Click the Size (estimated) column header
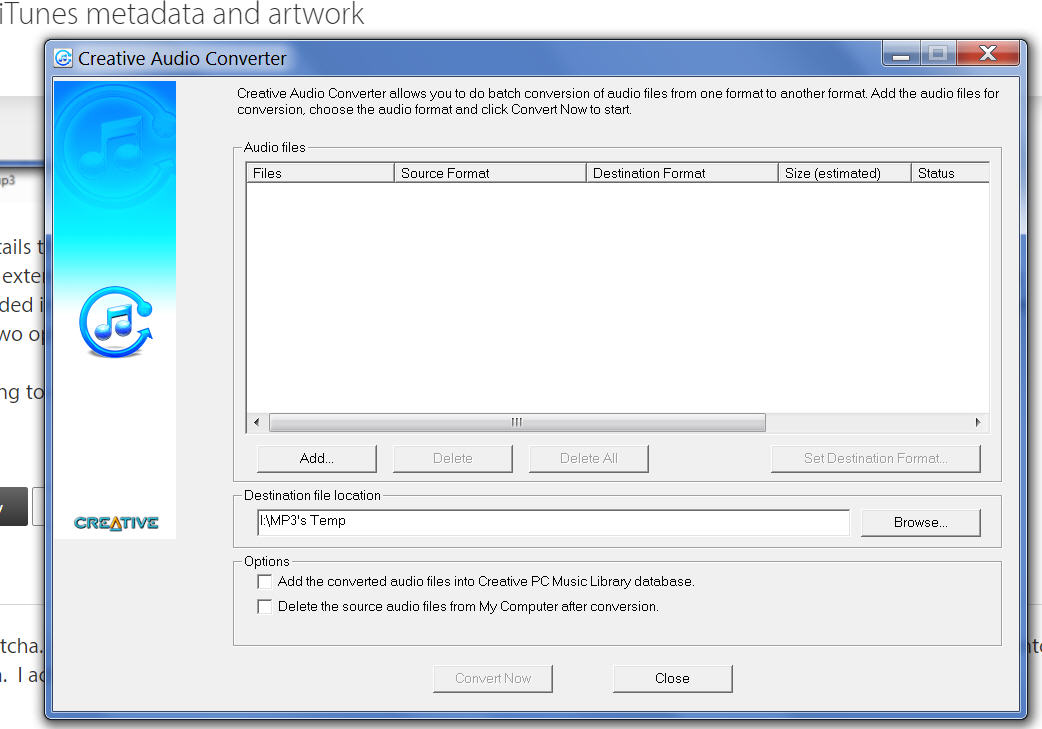 coord(844,173)
